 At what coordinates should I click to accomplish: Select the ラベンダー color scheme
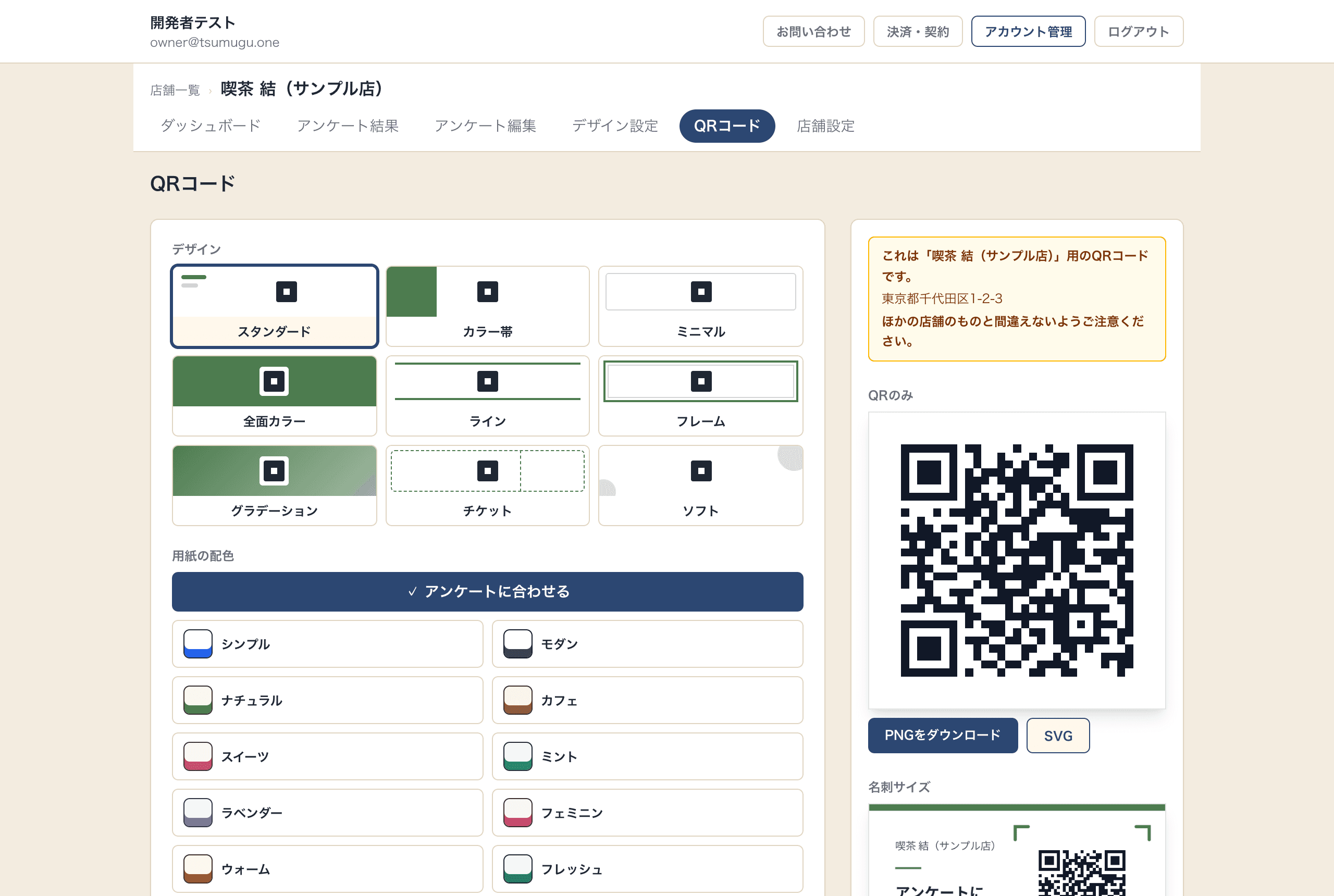327,813
